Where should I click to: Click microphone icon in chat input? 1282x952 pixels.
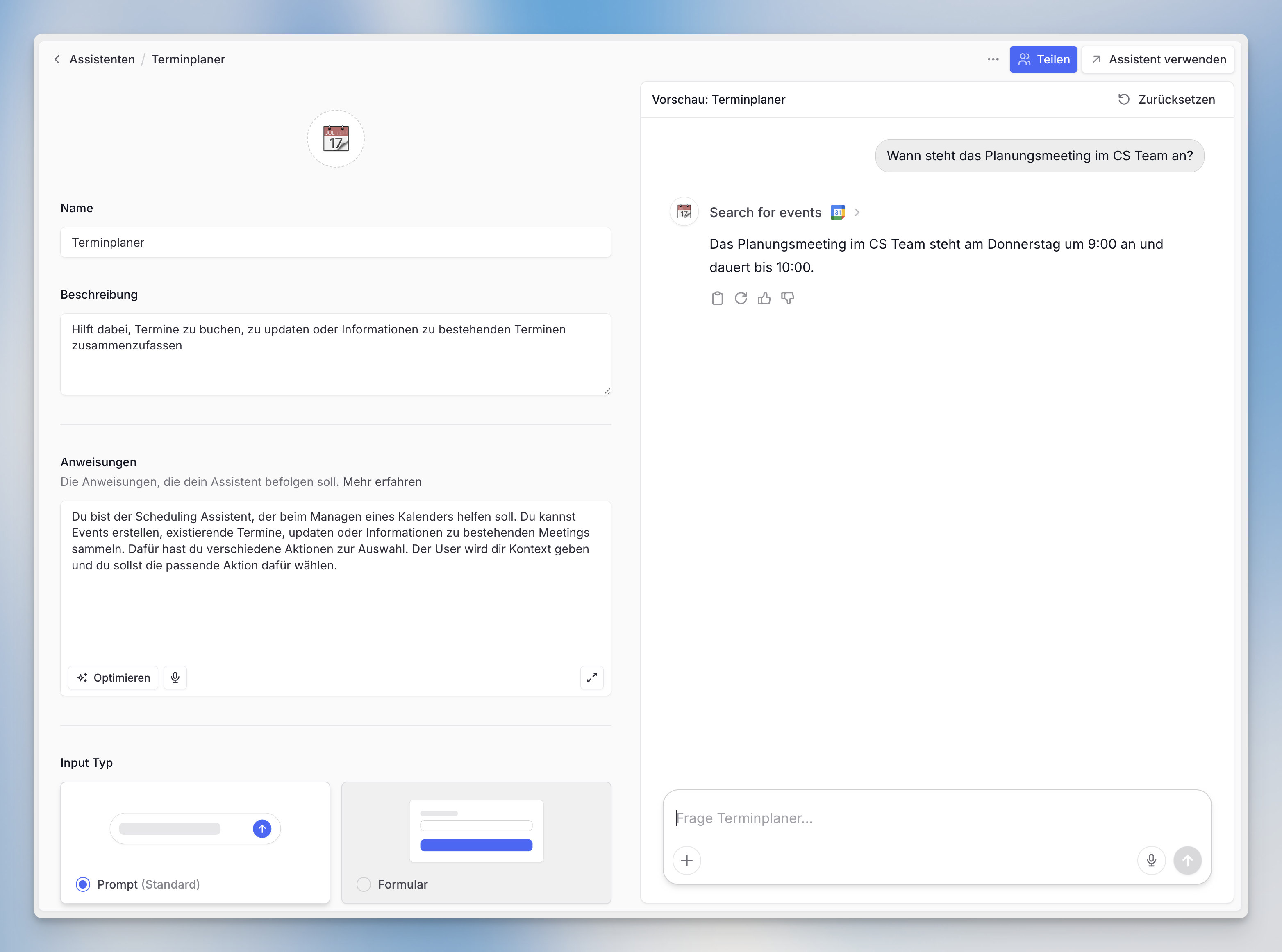(x=1151, y=860)
